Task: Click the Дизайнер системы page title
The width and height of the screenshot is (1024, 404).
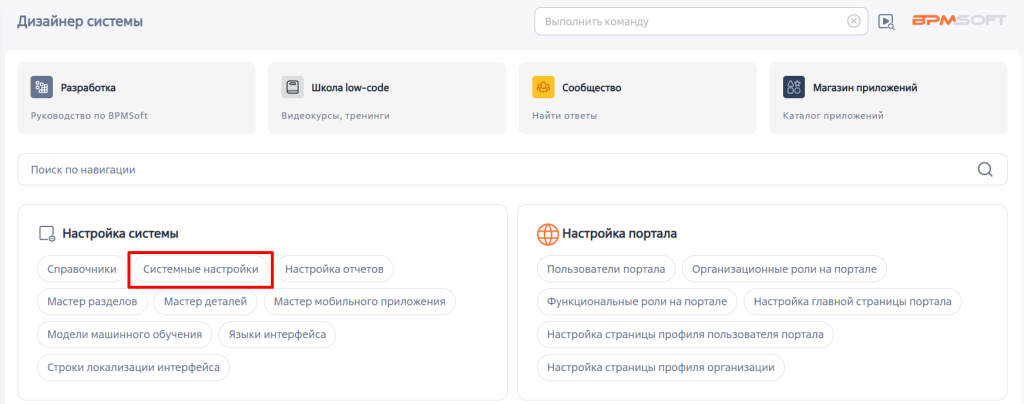Action: [x=80, y=21]
